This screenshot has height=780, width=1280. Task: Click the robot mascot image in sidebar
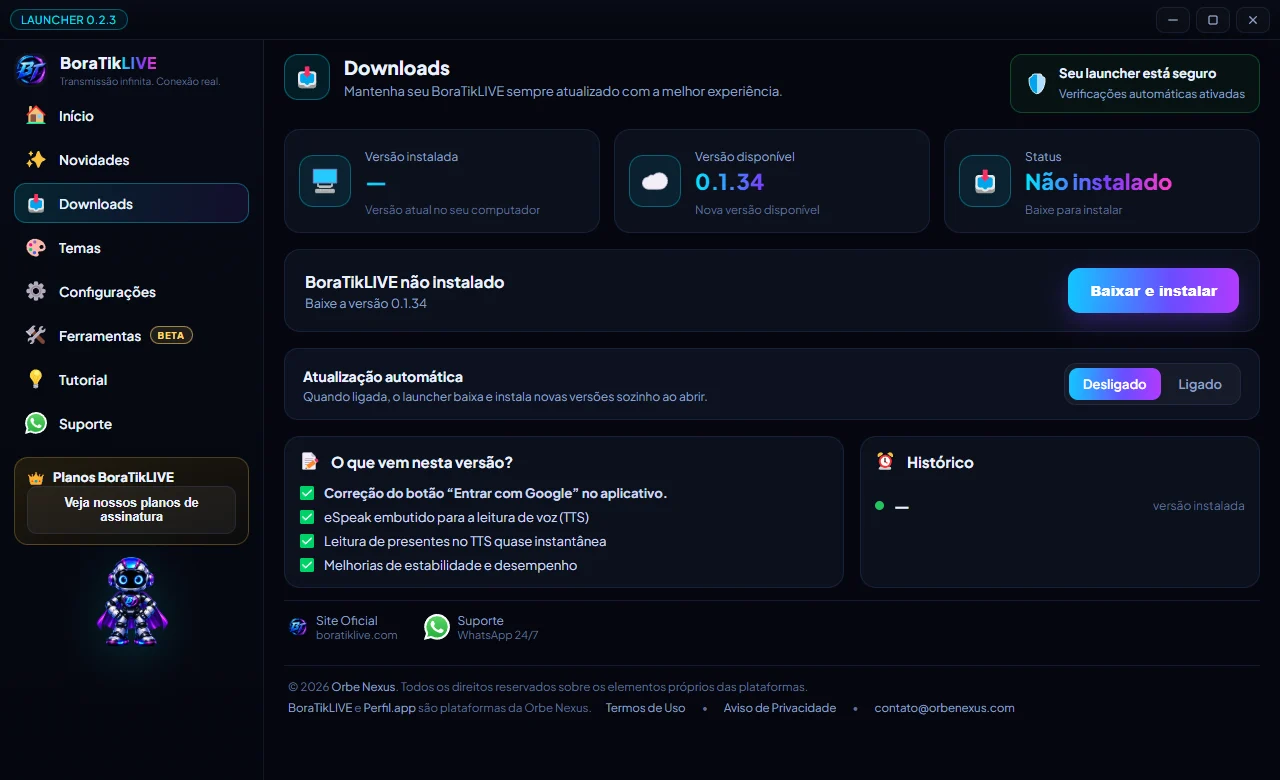click(131, 600)
